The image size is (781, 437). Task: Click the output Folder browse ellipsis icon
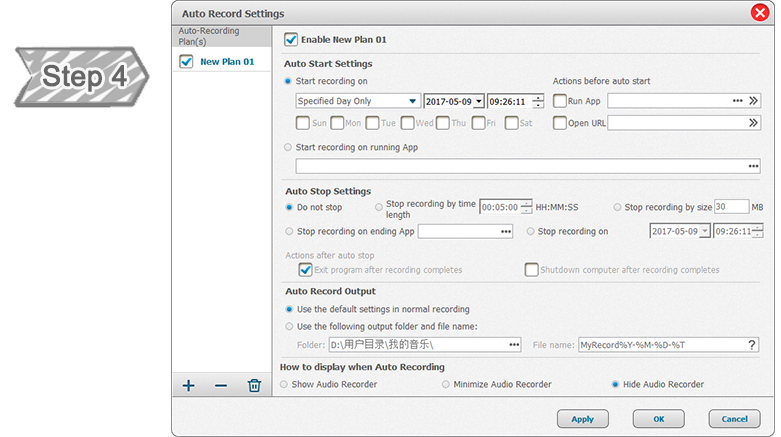coord(514,345)
